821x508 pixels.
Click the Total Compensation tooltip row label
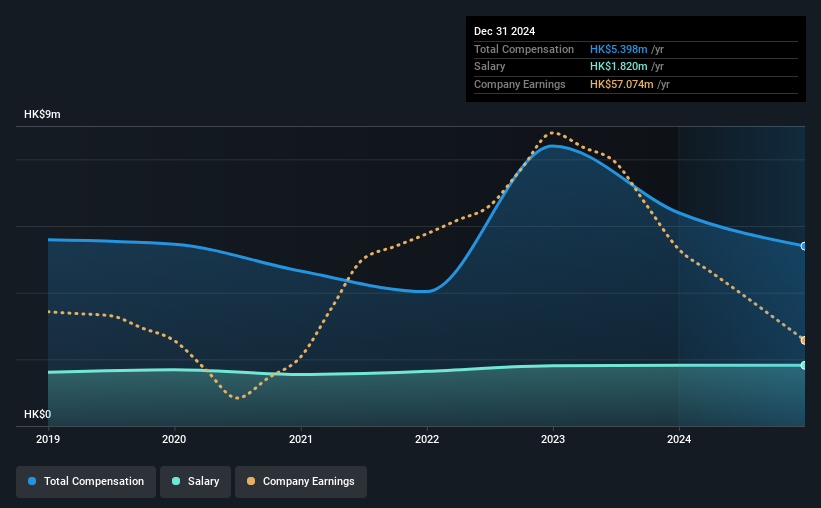coord(524,49)
